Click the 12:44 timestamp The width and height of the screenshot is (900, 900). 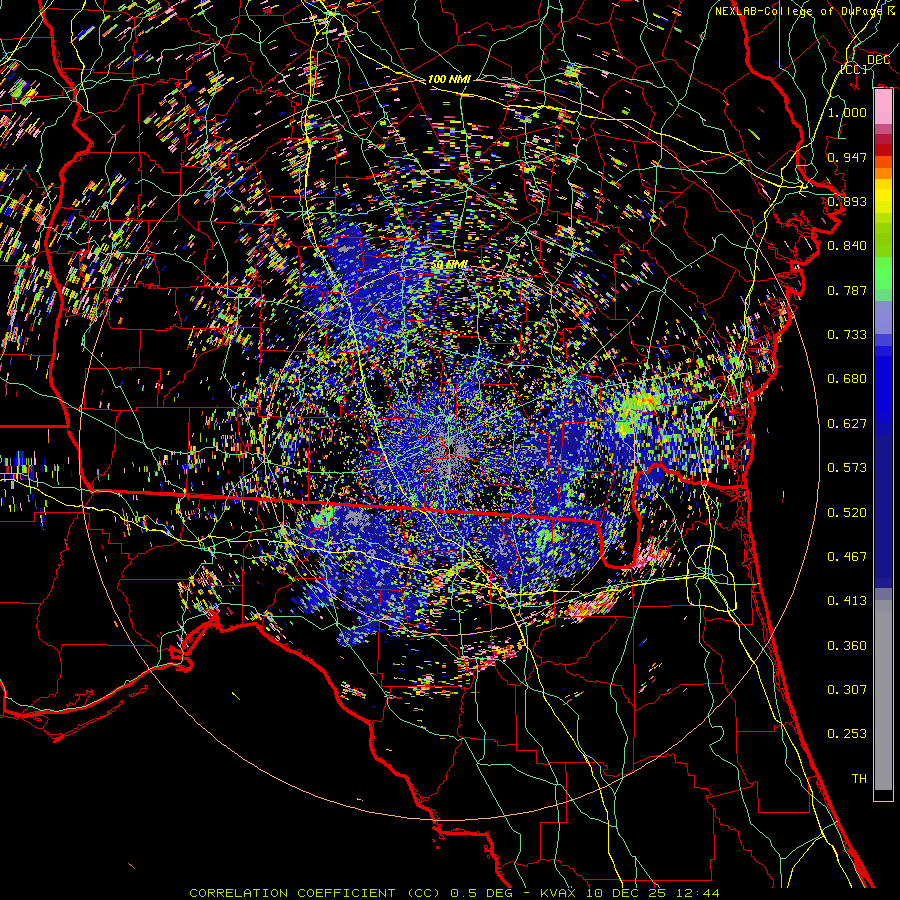(696, 893)
